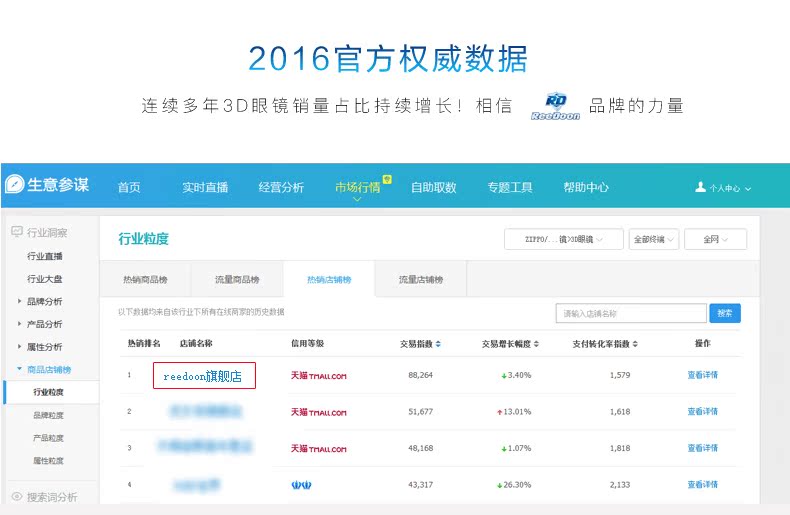Click the blue 搜索 button
The height and width of the screenshot is (515, 790).
coord(725,313)
